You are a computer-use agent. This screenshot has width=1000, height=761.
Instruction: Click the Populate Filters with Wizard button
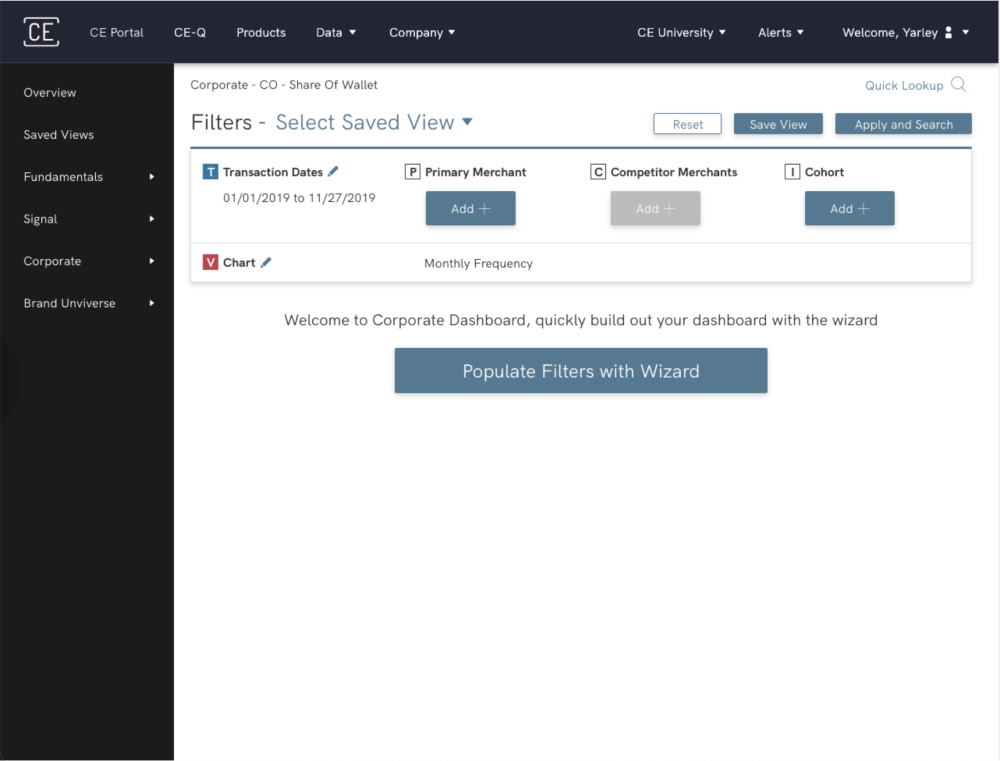point(580,371)
